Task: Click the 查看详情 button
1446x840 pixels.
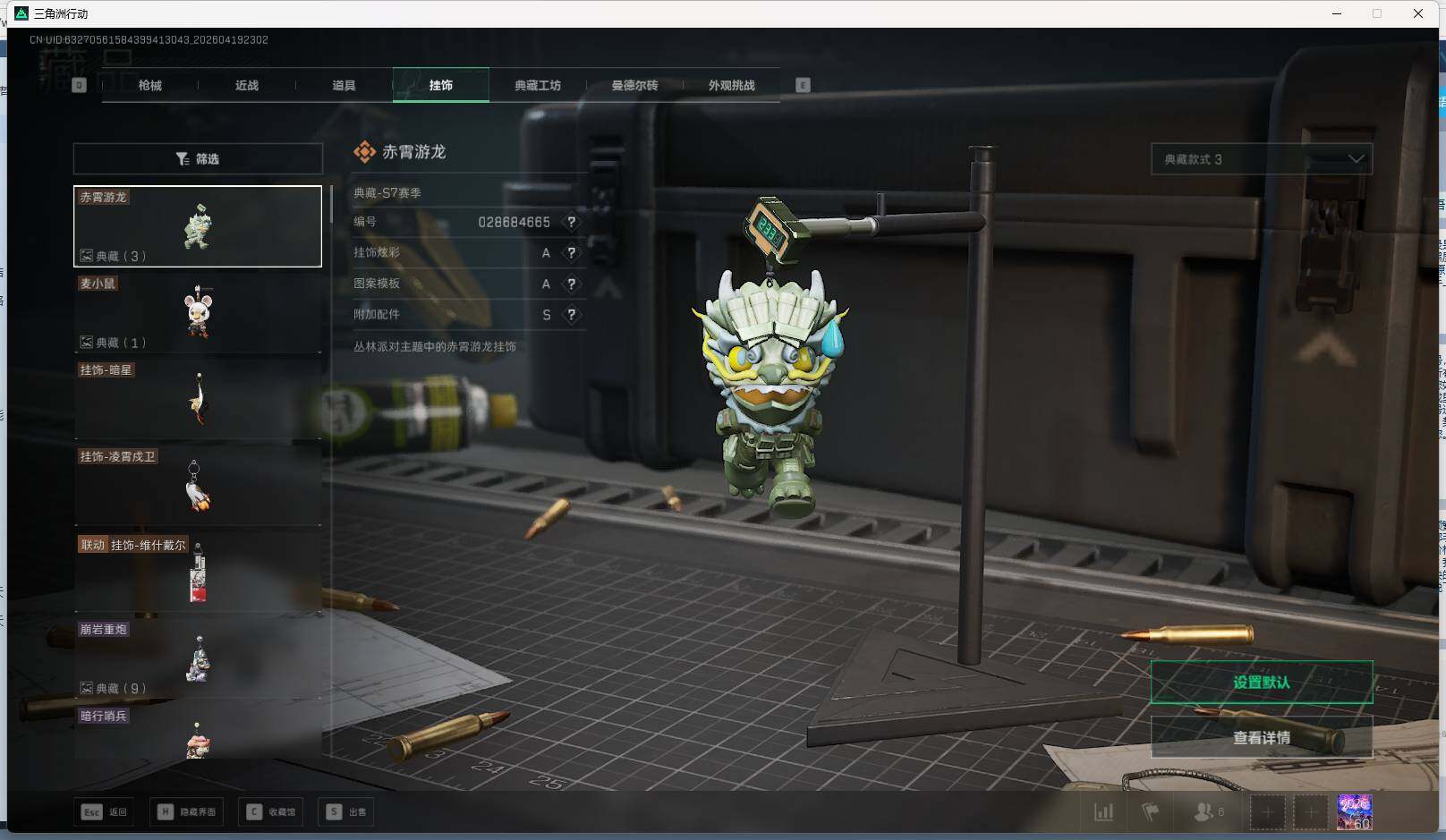Action: 1262,738
